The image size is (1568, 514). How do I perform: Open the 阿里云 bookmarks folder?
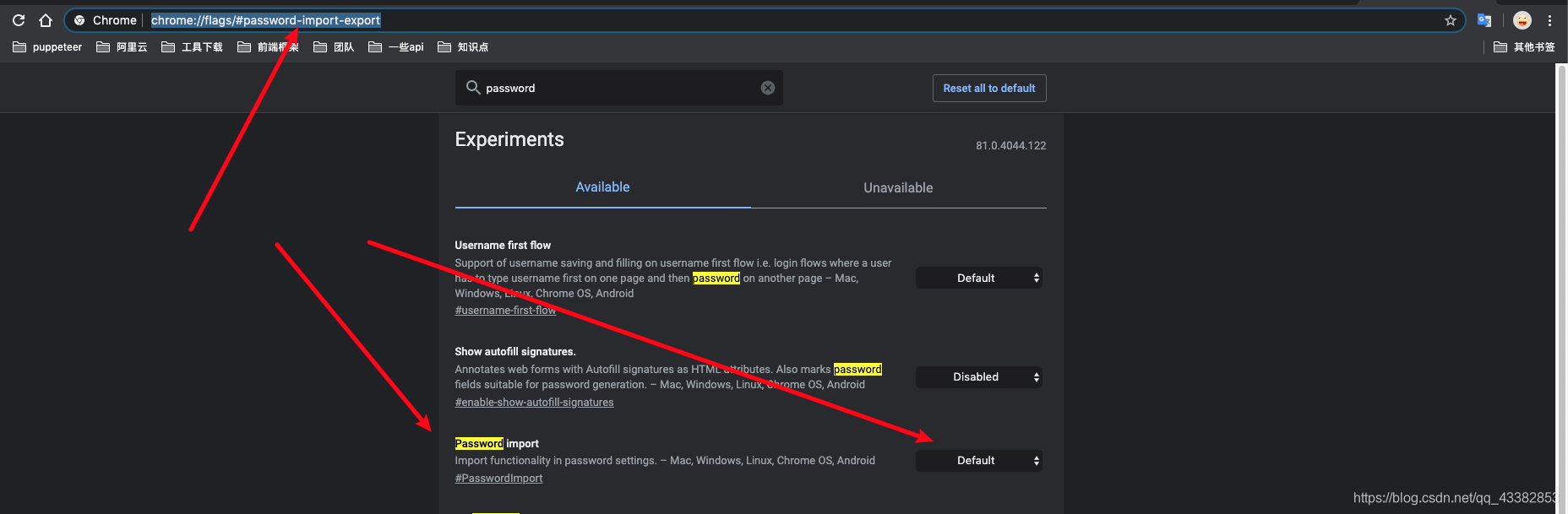[x=122, y=47]
